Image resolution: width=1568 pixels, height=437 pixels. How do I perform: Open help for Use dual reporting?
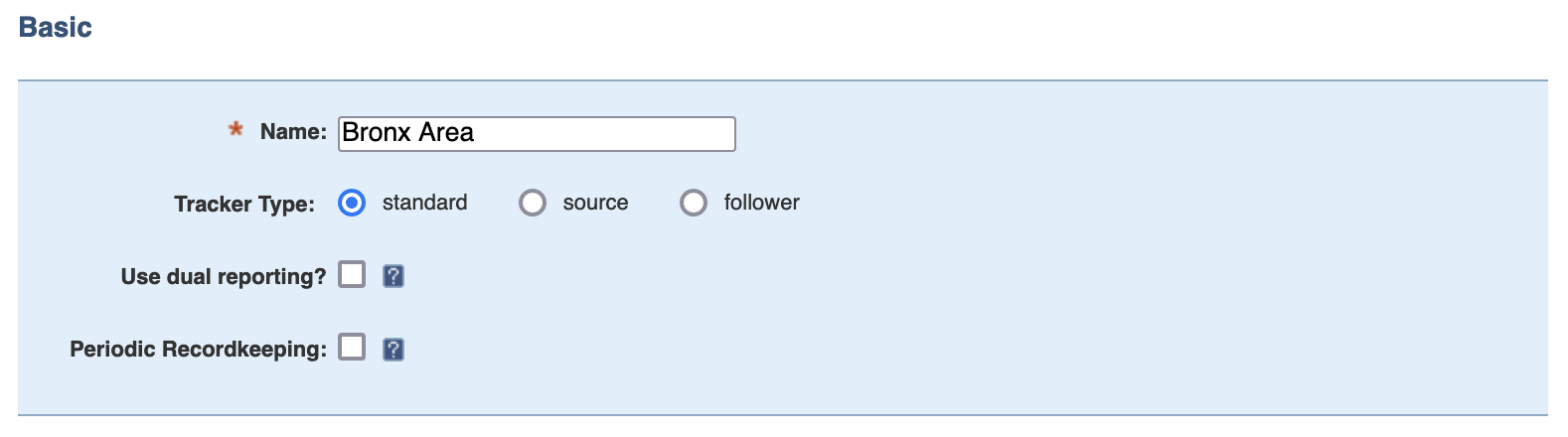point(393,276)
